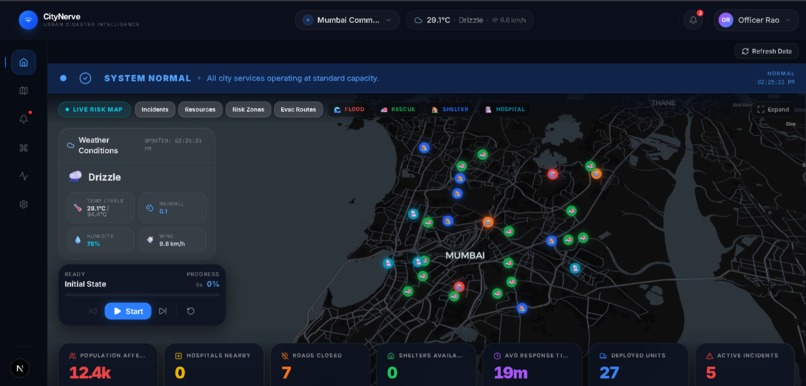806x386 pixels.
Task: Click the Hospitals Nearby icon
Action: point(178,356)
